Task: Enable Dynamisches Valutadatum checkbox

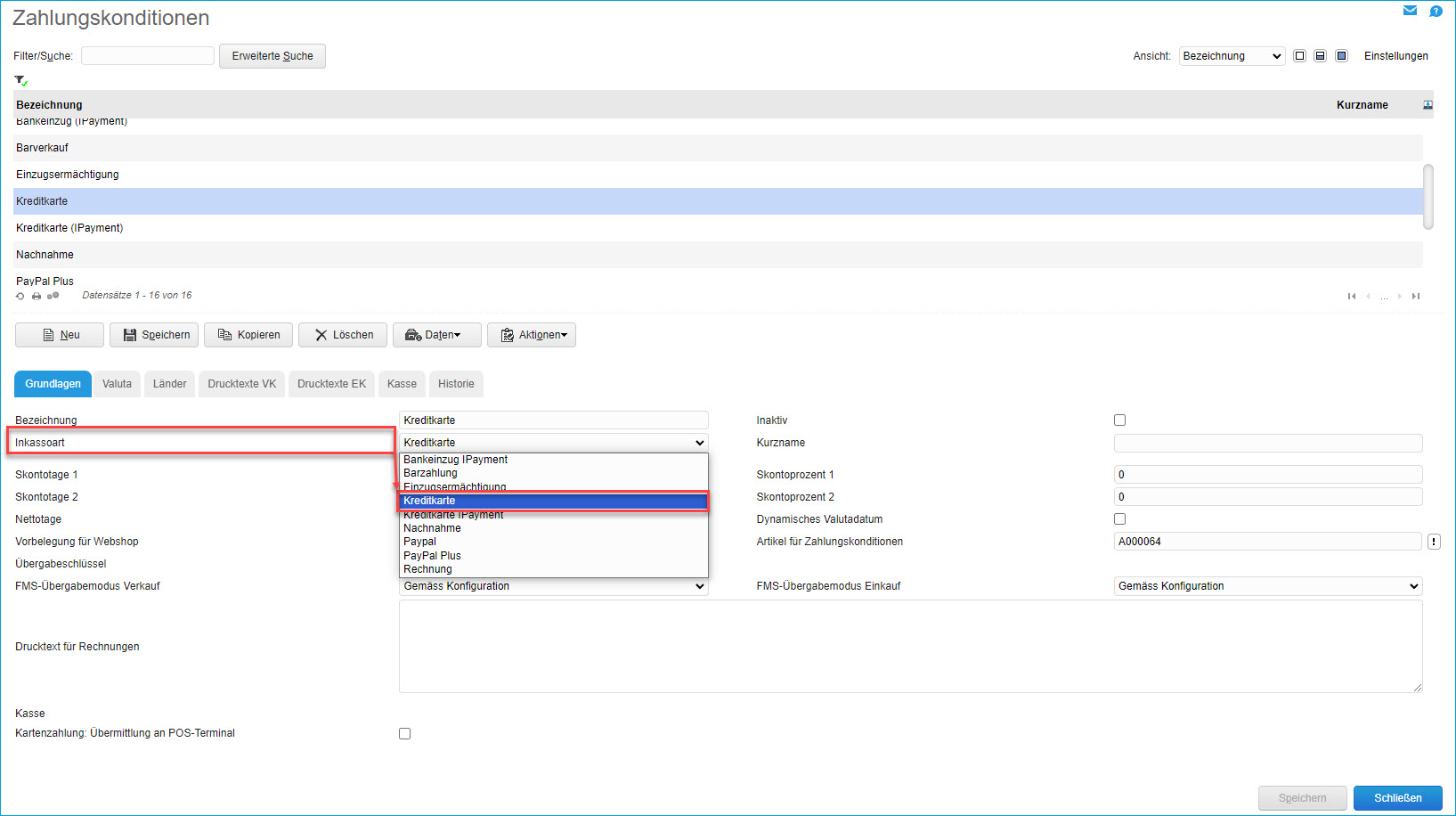Action: 1119,519
